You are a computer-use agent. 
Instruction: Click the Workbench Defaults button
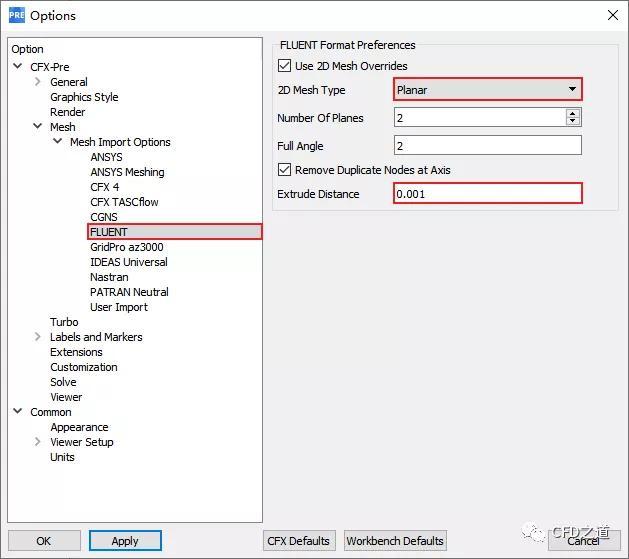coord(395,541)
